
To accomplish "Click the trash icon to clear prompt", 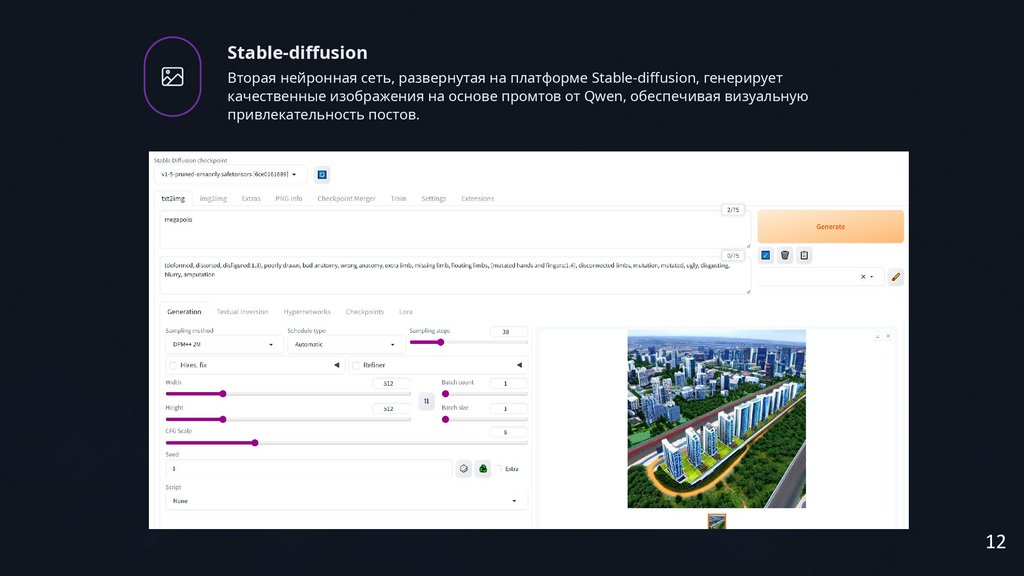I will pyautogui.click(x=785, y=255).
